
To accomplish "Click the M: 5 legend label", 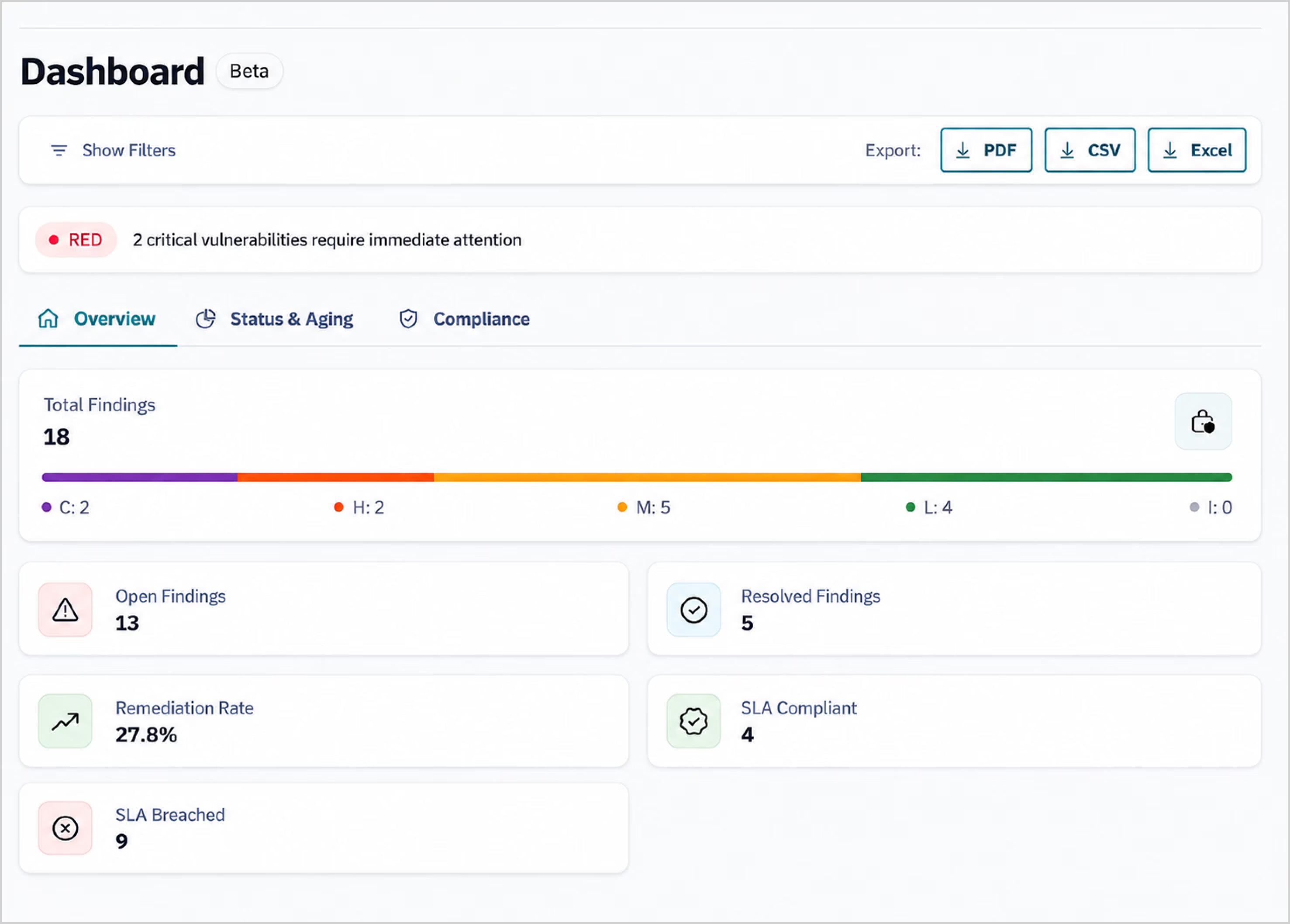I will [653, 507].
